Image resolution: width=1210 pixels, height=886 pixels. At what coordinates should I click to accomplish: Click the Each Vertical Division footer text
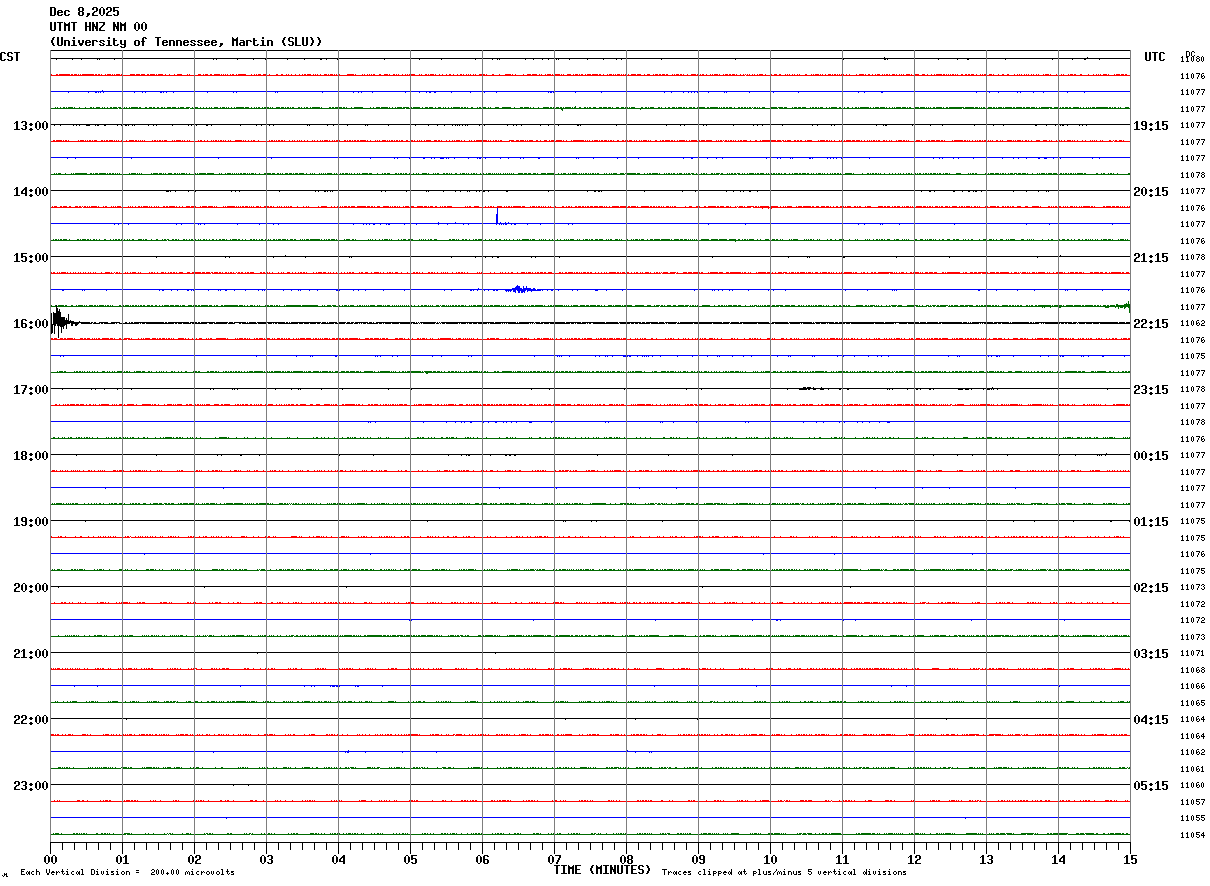pyautogui.click(x=127, y=873)
